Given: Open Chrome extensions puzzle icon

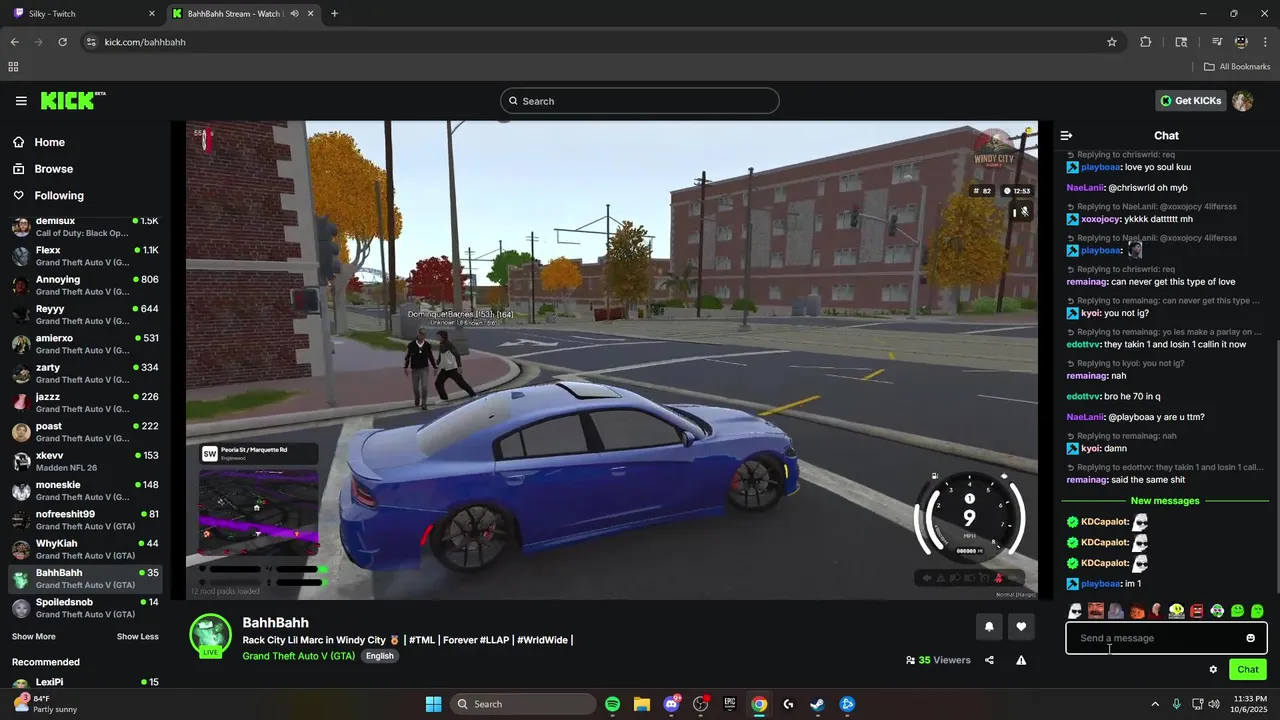Looking at the screenshot, I should click(1146, 42).
